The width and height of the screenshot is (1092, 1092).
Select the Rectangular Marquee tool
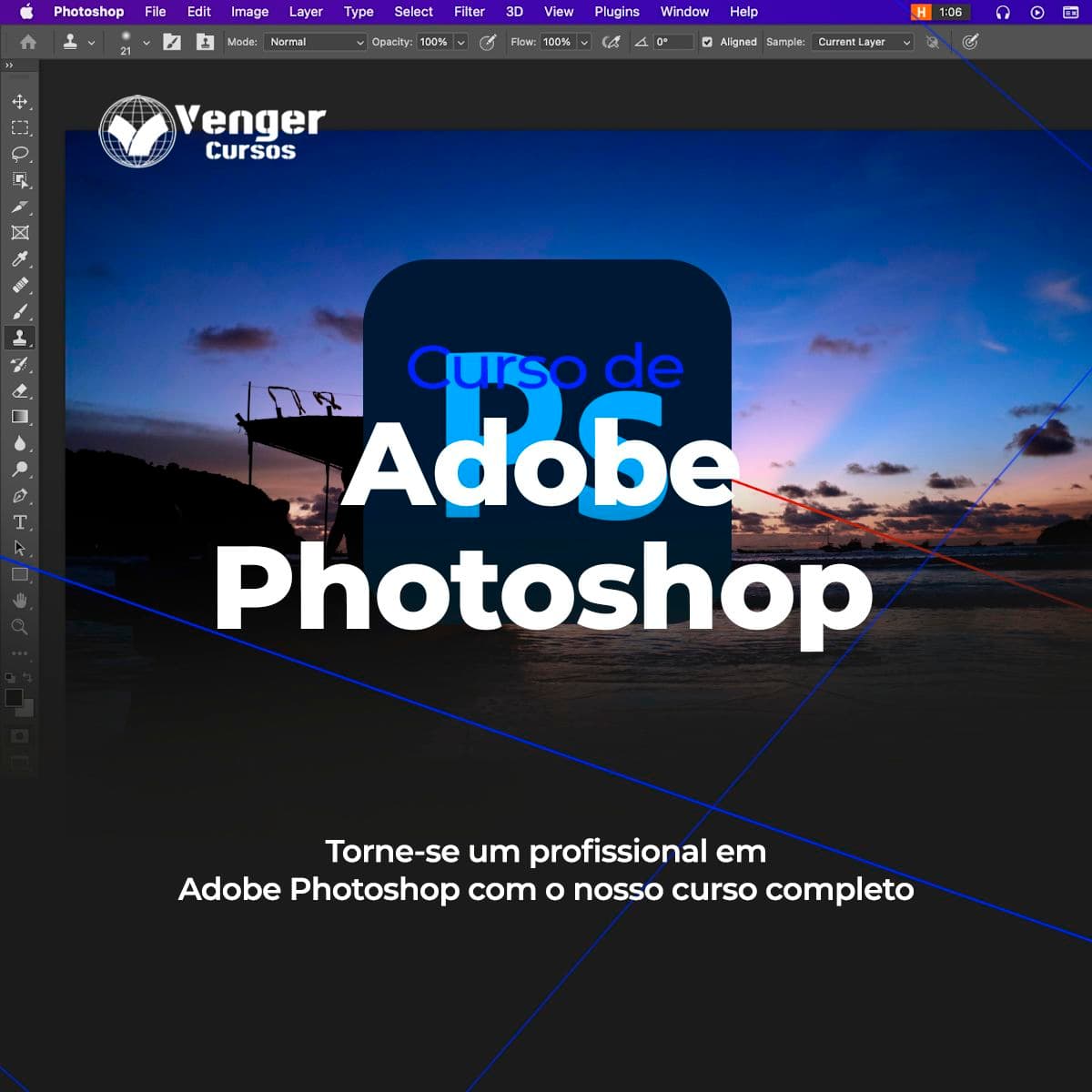20,127
